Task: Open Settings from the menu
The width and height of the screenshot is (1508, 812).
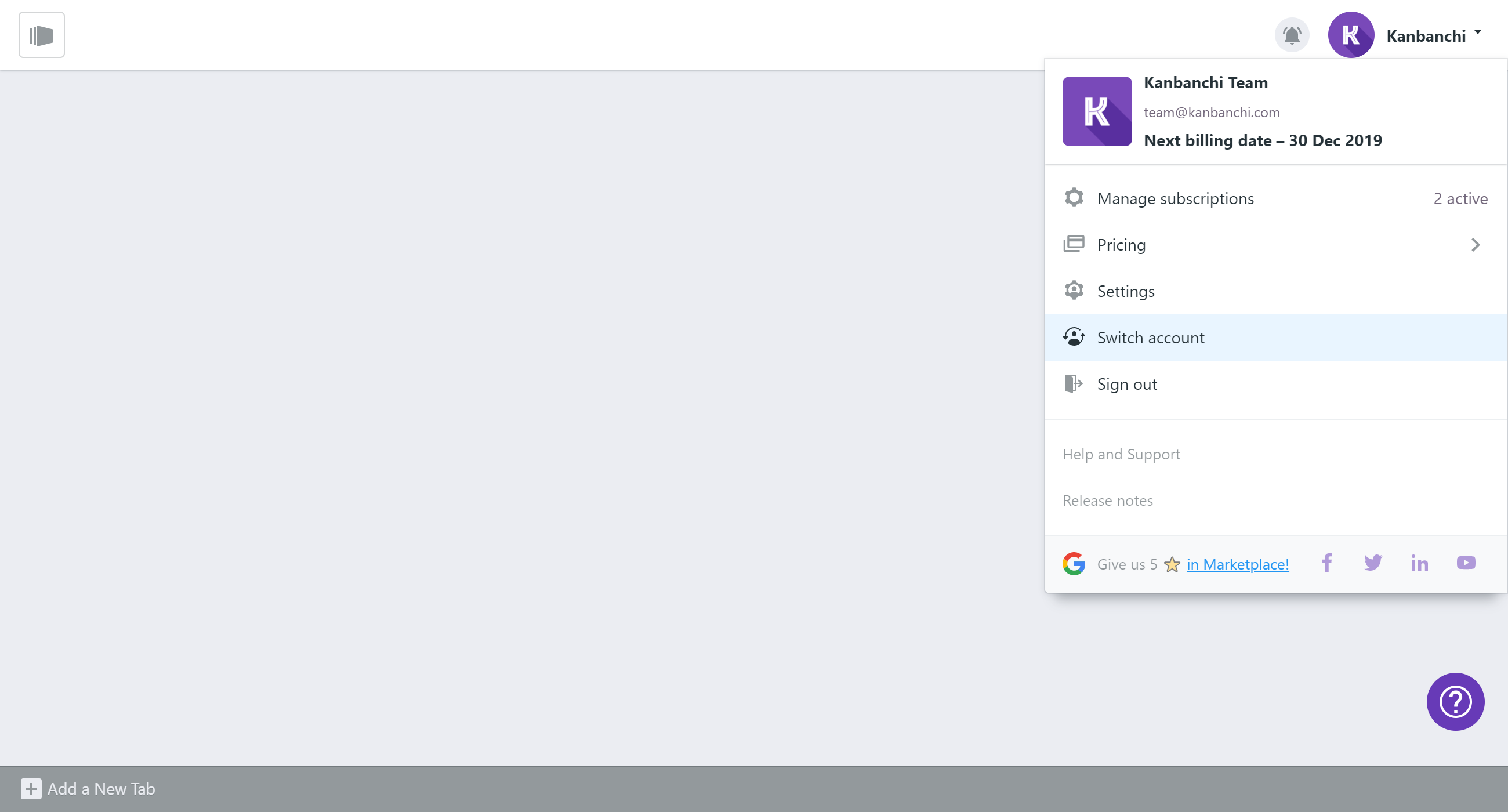Action: point(1275,291)
